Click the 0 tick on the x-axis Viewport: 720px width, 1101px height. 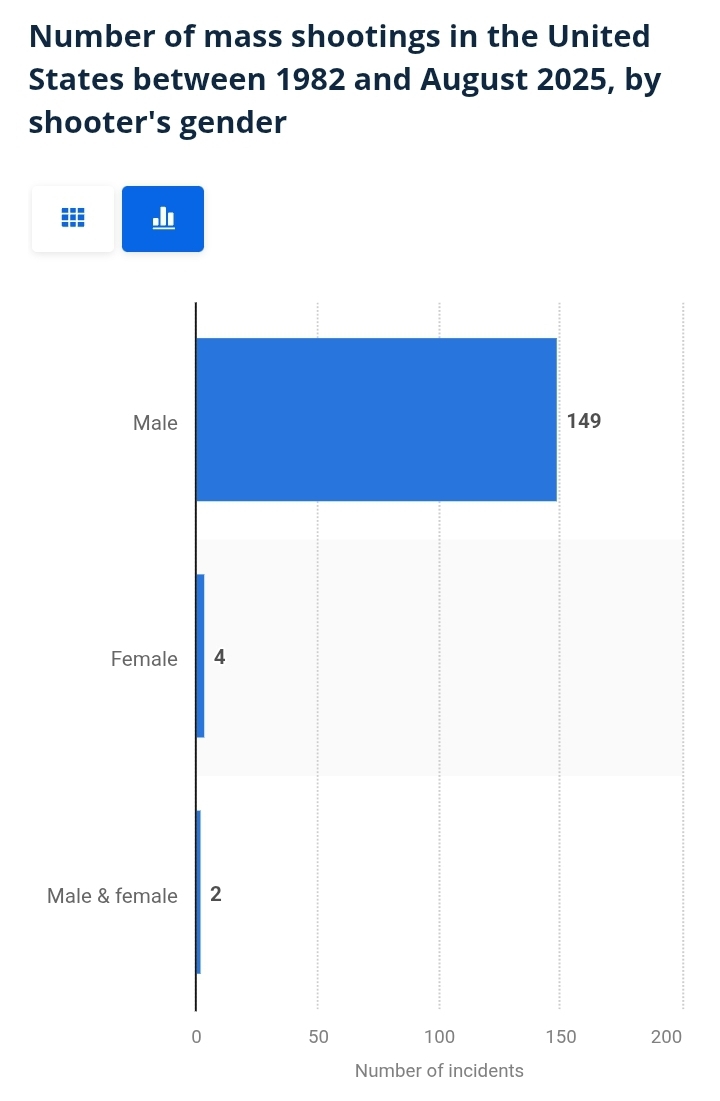(x=196, y=1037)
